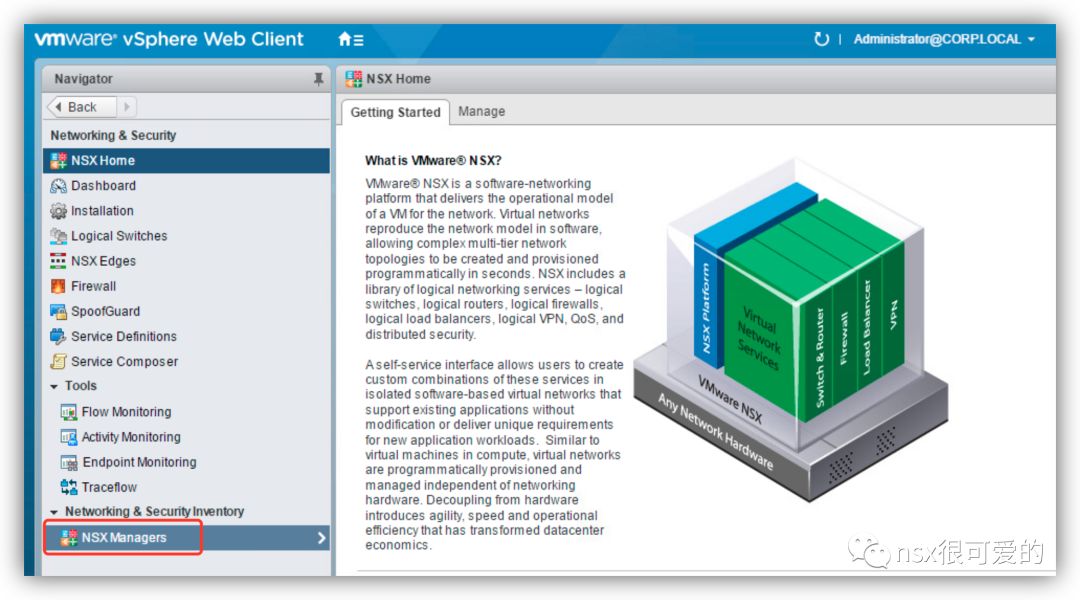Click the NSX Edges icon

pyautogui.click(x=59, y=261)
